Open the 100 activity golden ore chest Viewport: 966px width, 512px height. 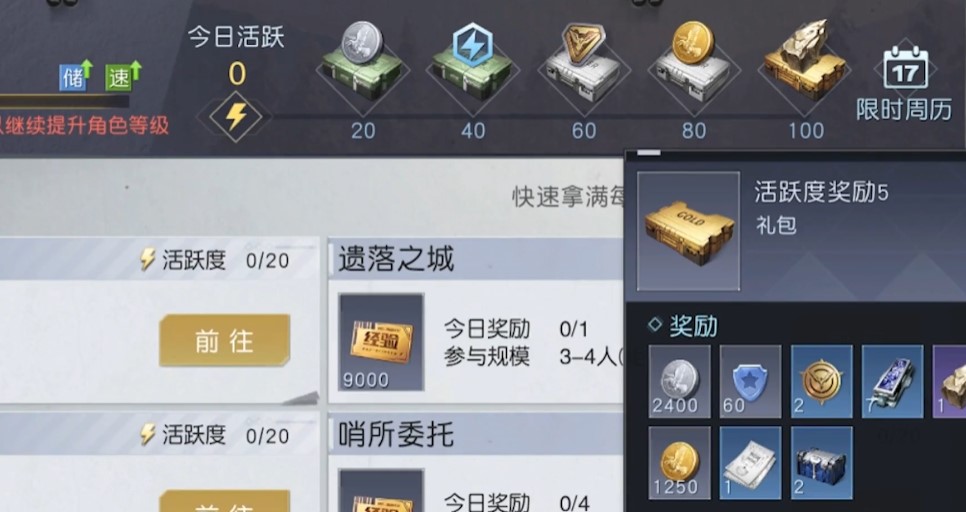[x=804, y=65]
